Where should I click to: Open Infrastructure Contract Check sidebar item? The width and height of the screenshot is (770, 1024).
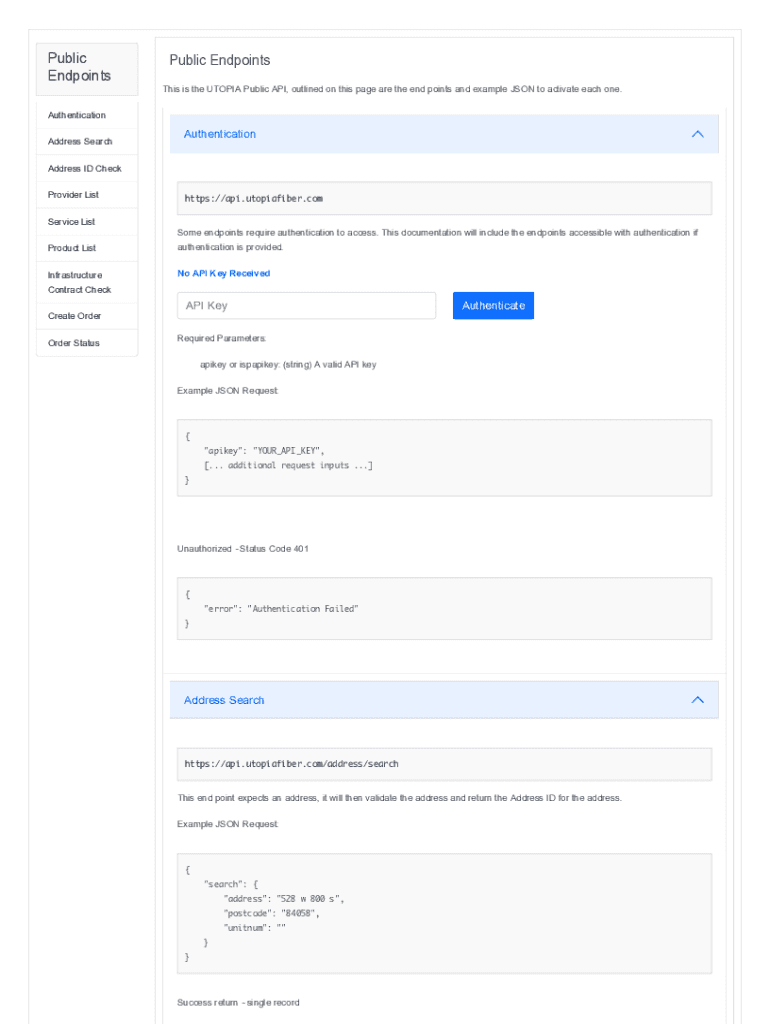point(79,282)
